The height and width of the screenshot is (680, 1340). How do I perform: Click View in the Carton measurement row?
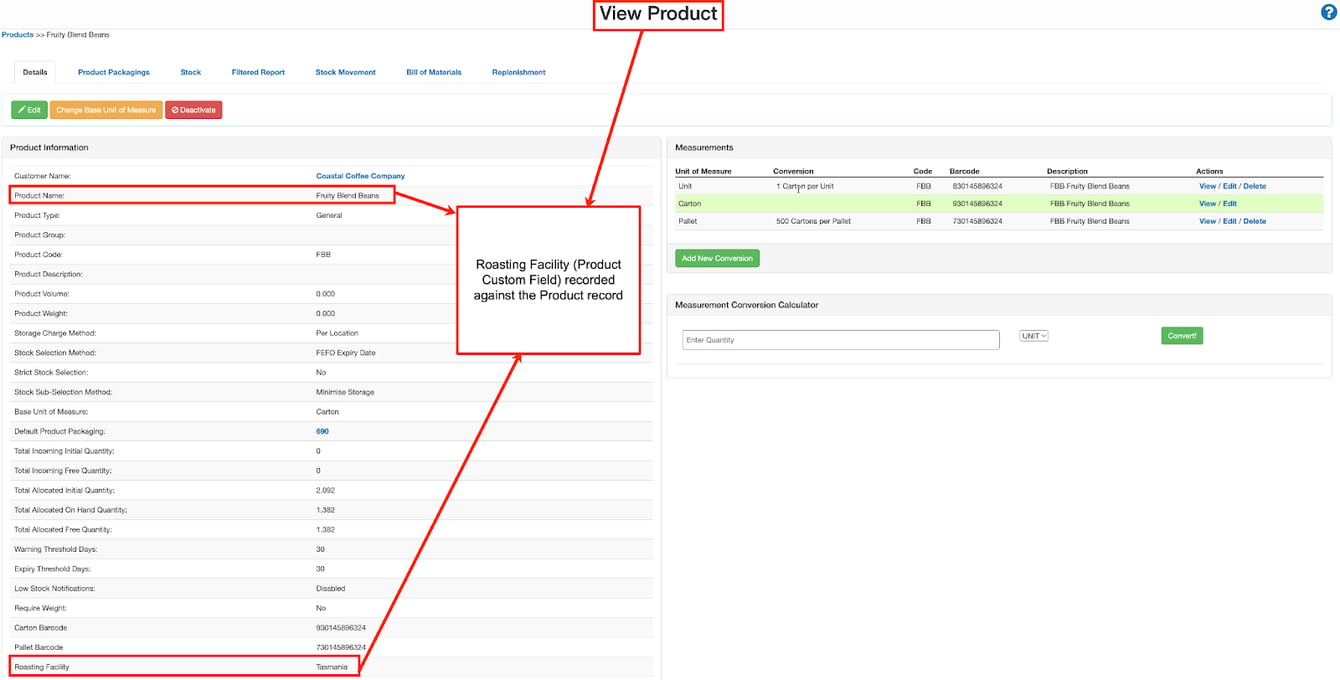[1207, 203]
